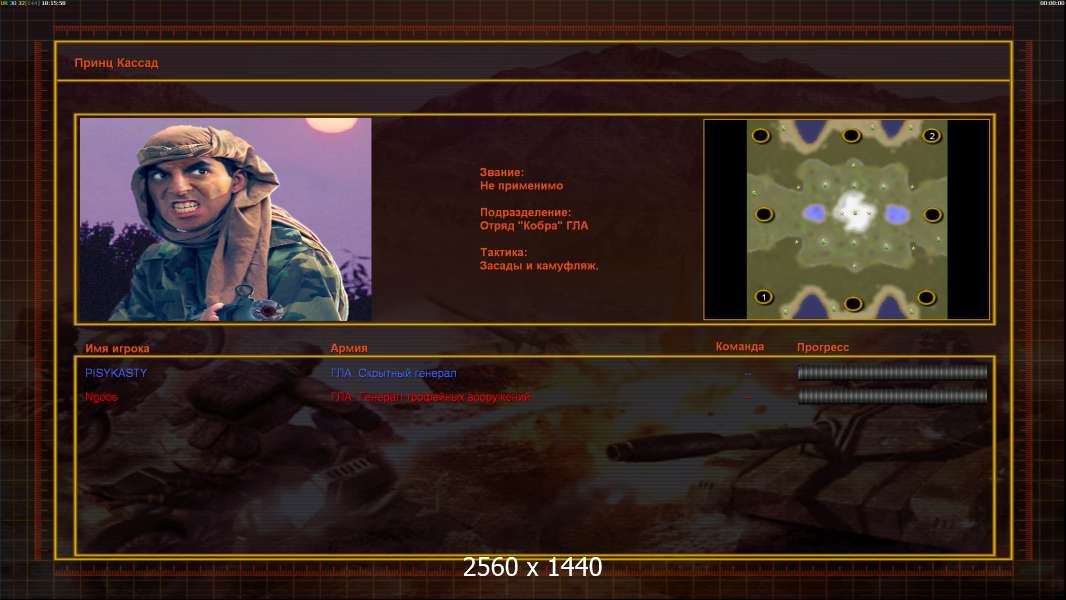
Task: Pick empty start slot on map's right edge
Action: point(932,215)
